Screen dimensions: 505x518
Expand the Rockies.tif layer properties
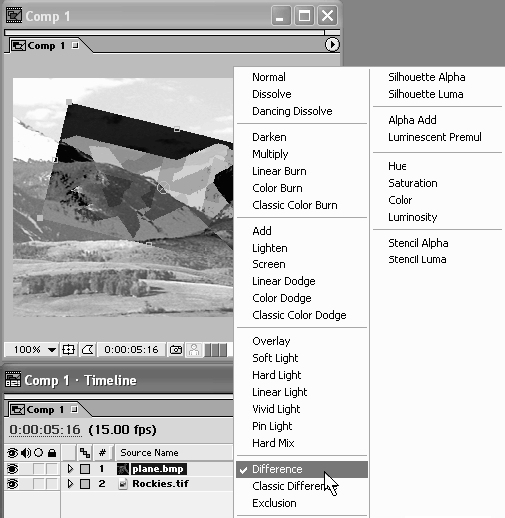pyautogui.click(x=70, y=484)
